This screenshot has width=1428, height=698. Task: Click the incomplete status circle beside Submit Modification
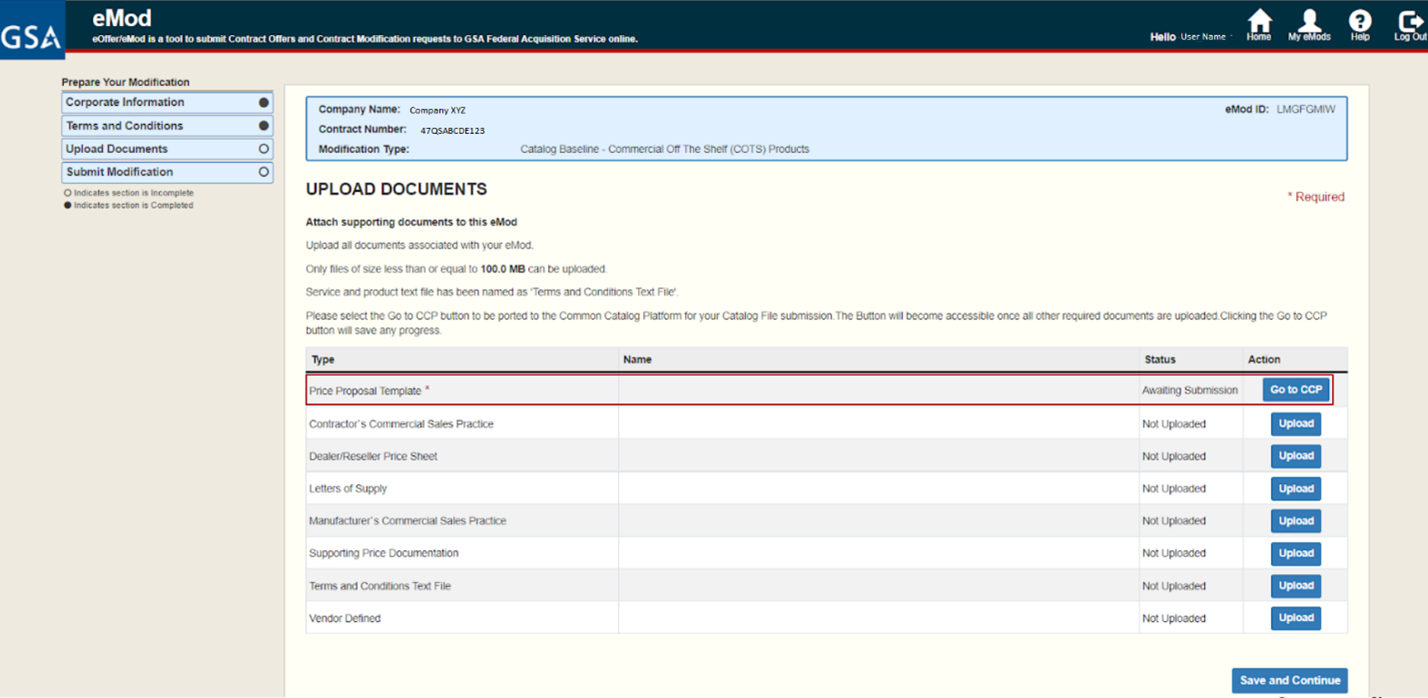pos(264,171)
